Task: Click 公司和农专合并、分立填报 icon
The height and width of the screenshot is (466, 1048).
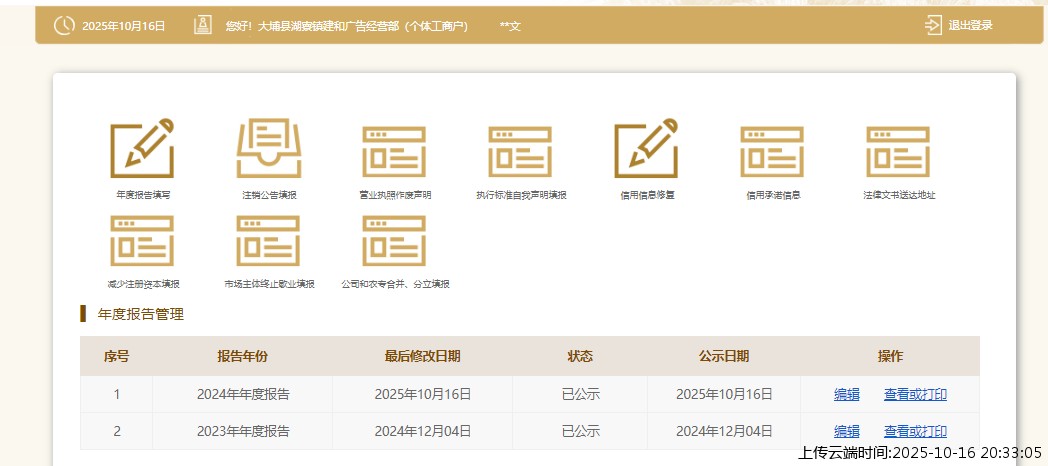Action: point(394,240)
